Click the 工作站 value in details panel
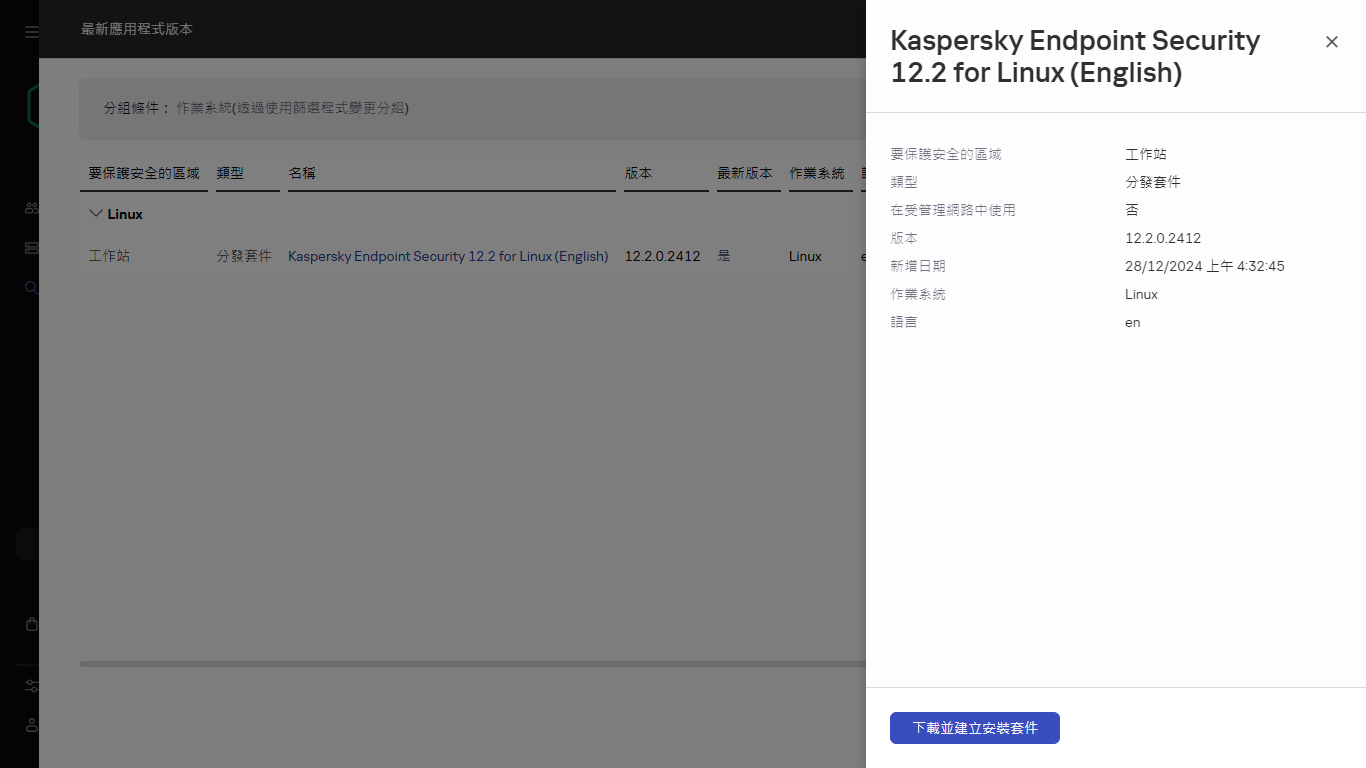1366x768 pixels. tap(1146, 154)
